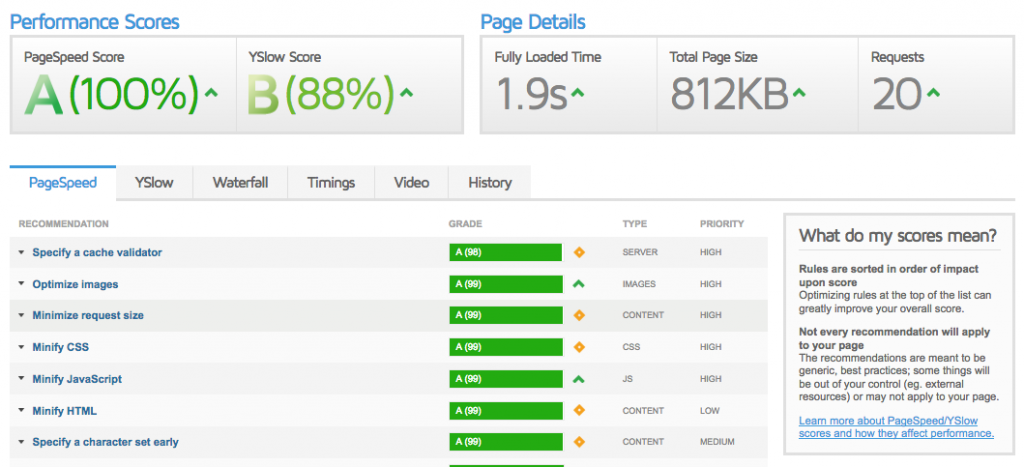The width and height of the screenshot is (1024, 467).
Task: Expand the Optimize images recommendation arrow
Action: (x=21, y=285)
